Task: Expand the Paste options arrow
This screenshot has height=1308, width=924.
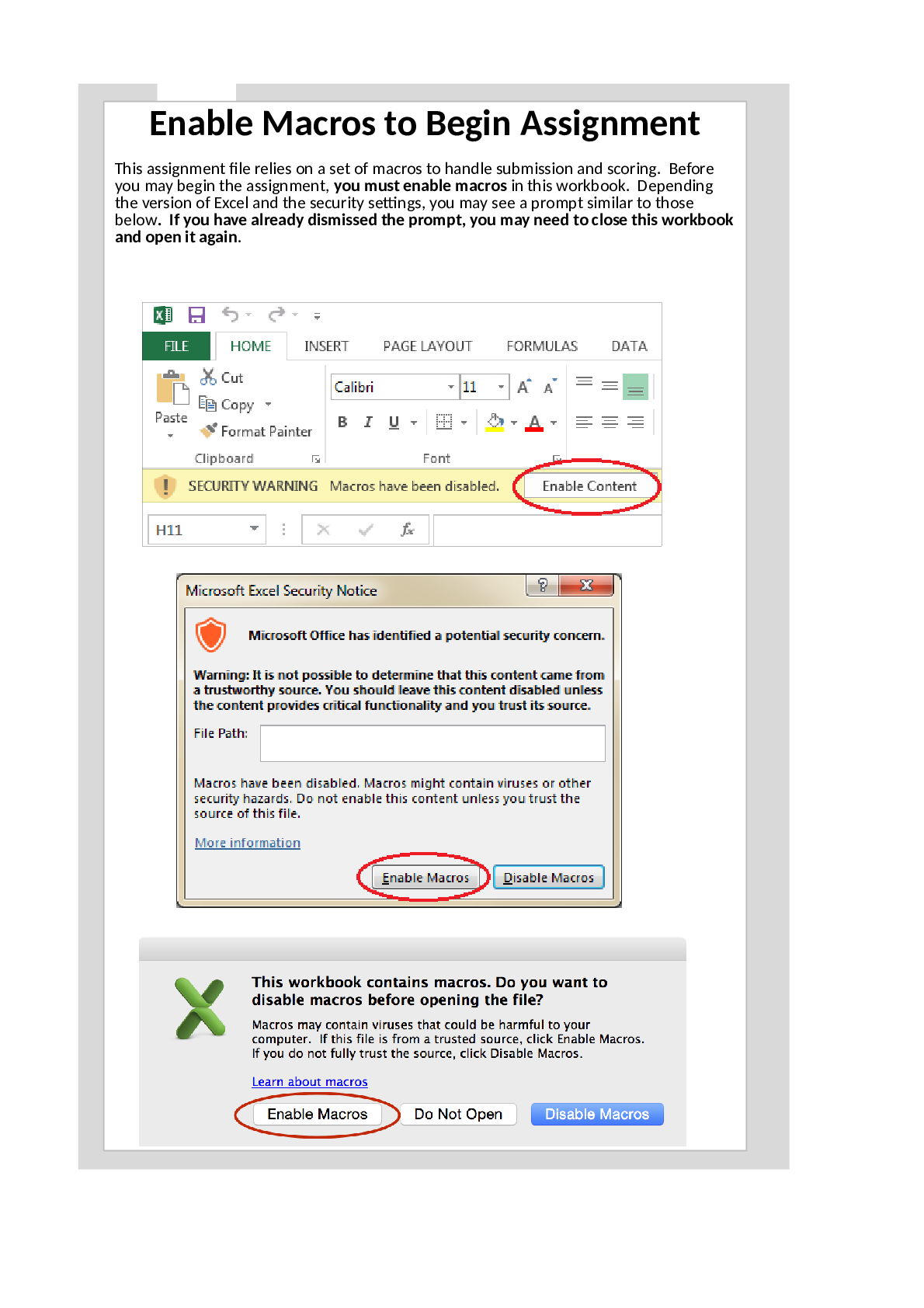Action: coord(171,436)
